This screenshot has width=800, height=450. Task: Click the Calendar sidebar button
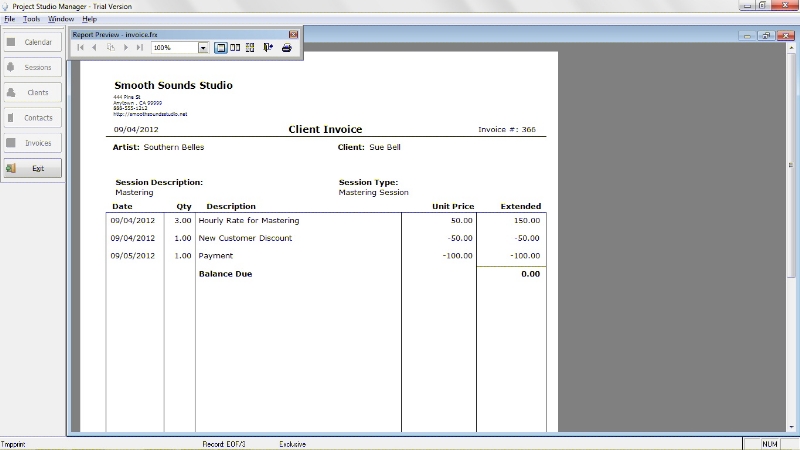point(32,42)
